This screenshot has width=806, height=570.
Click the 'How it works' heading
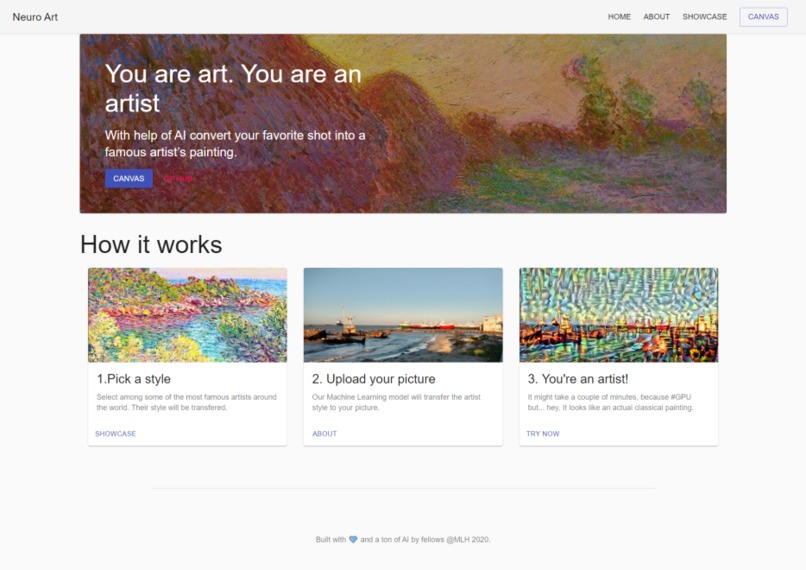pos(151,244)
